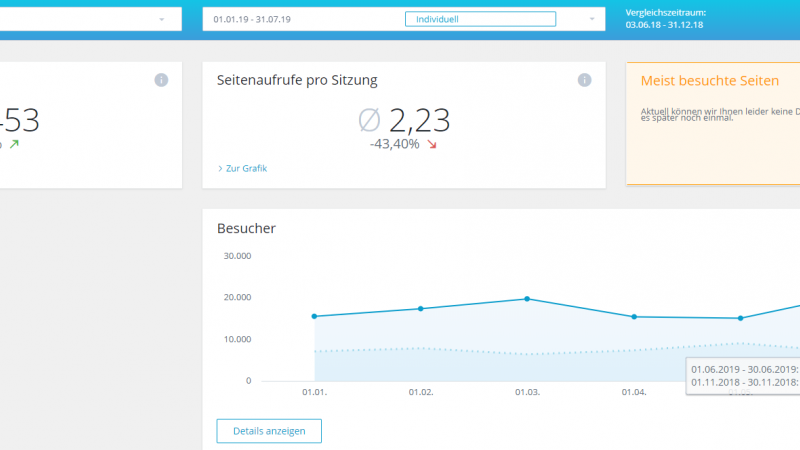Image resolution: width=800 pixels, height=450 pixels.
Task: Click info icon in Seitenaufrufe pro Sitzung card
Action: (x=584, y=80)
